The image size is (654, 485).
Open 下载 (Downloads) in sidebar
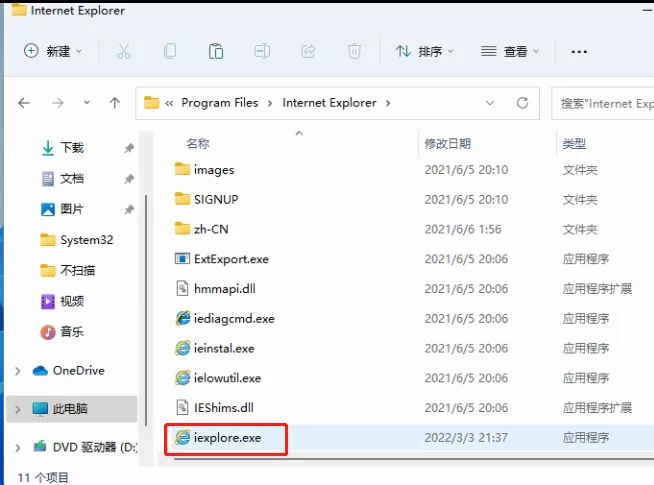(x=63, y=148)
